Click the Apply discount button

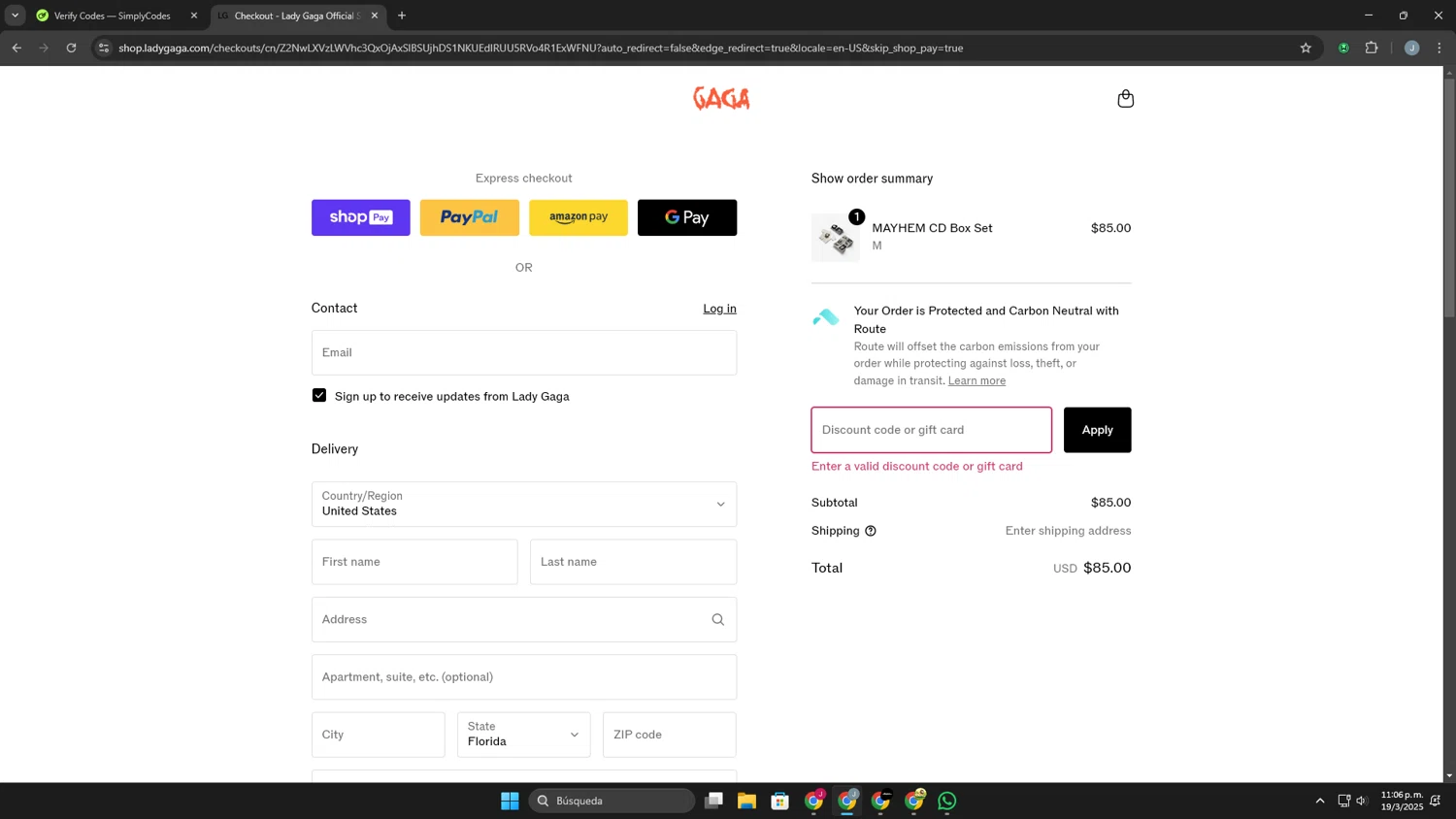coord(1098,430)
